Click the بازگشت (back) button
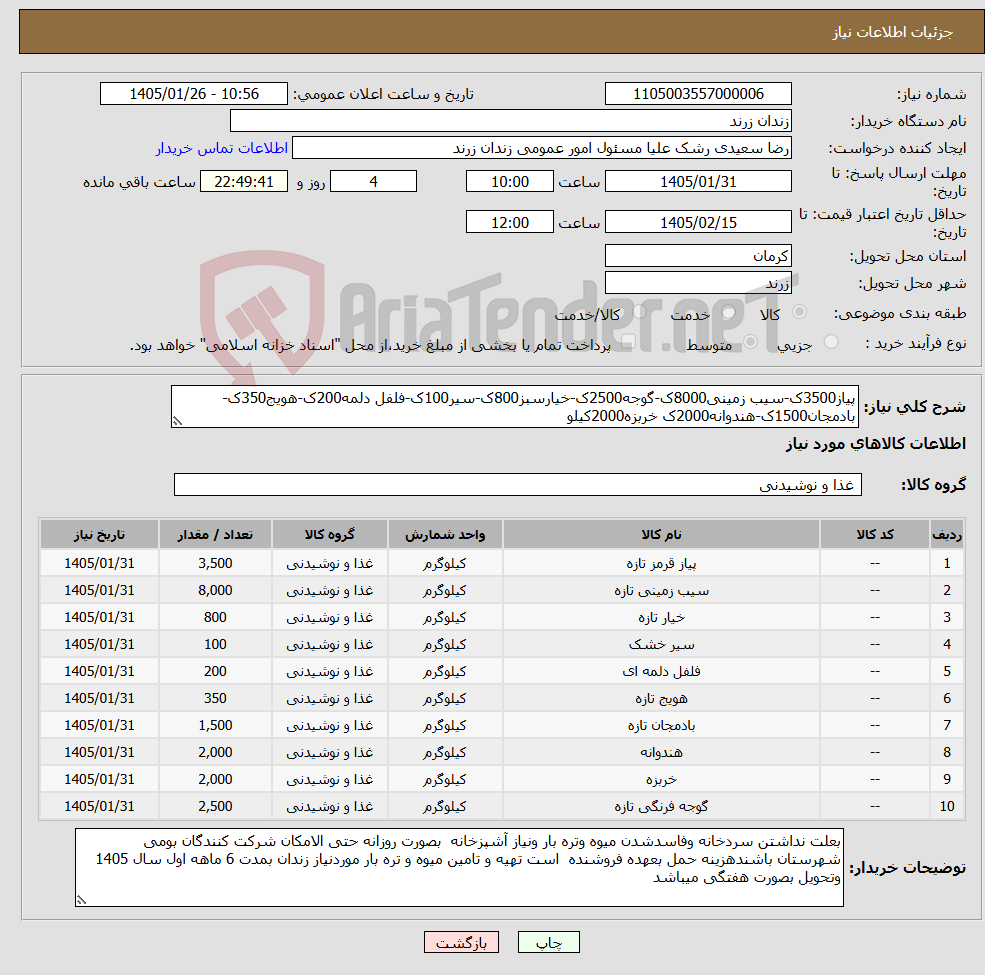 461,942
